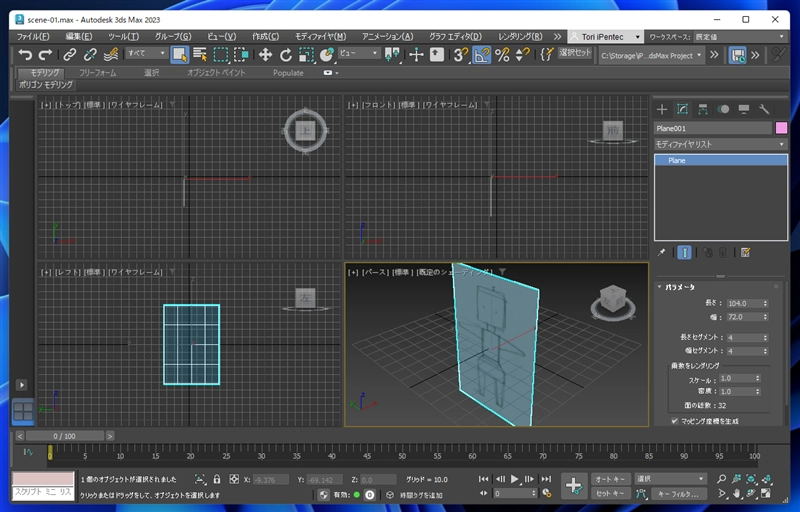Click the Configure Modifier Sets icon
Viewport: 800px width, 512px height.
745,252
